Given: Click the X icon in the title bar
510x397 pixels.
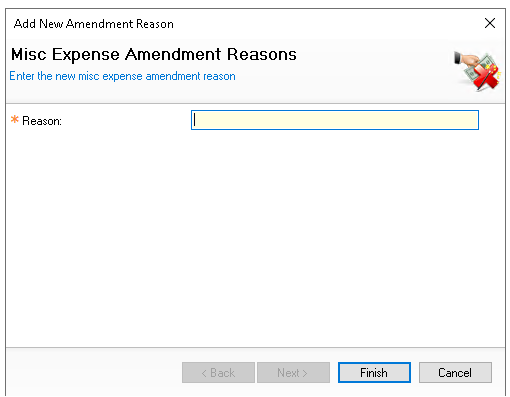Looking at the screenshot, I should click(490, 23).
